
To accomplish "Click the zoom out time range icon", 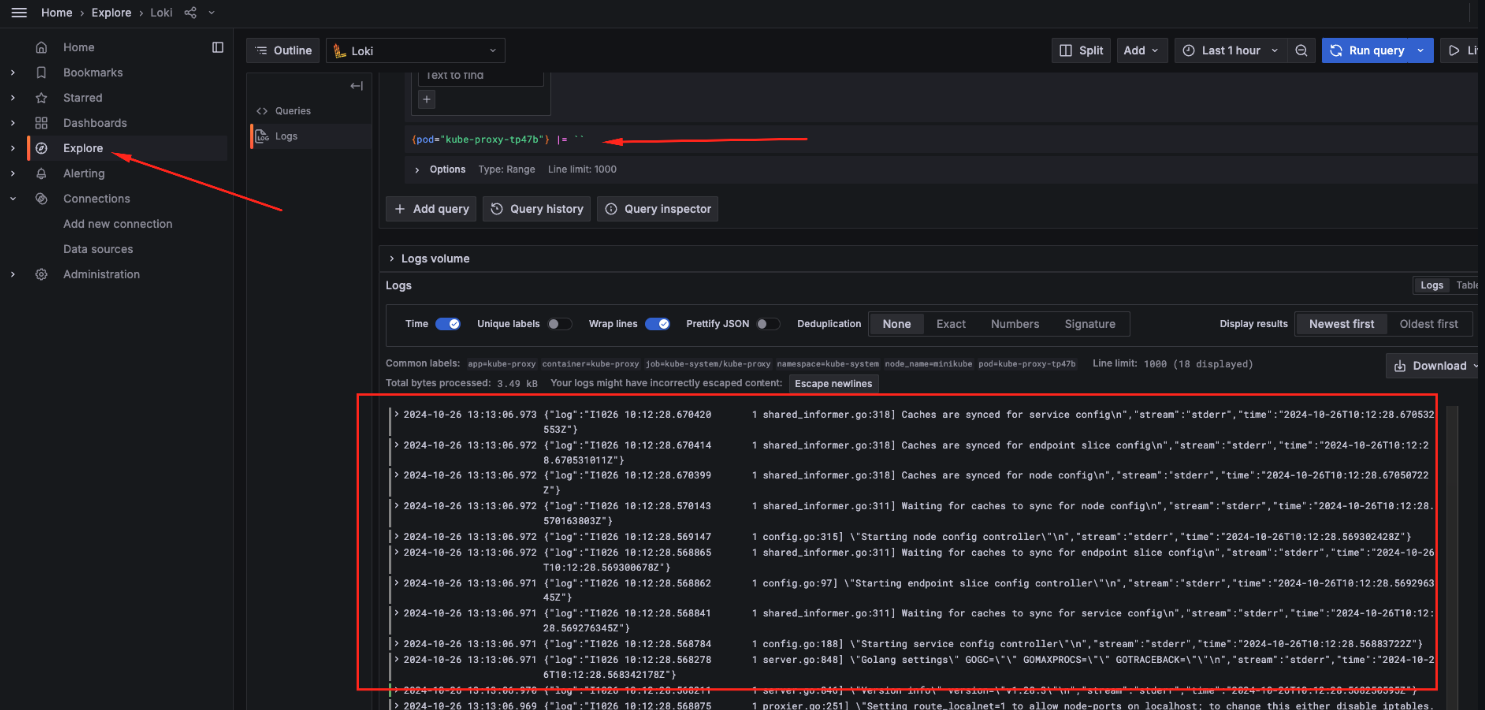I will tap(1301, 50).
